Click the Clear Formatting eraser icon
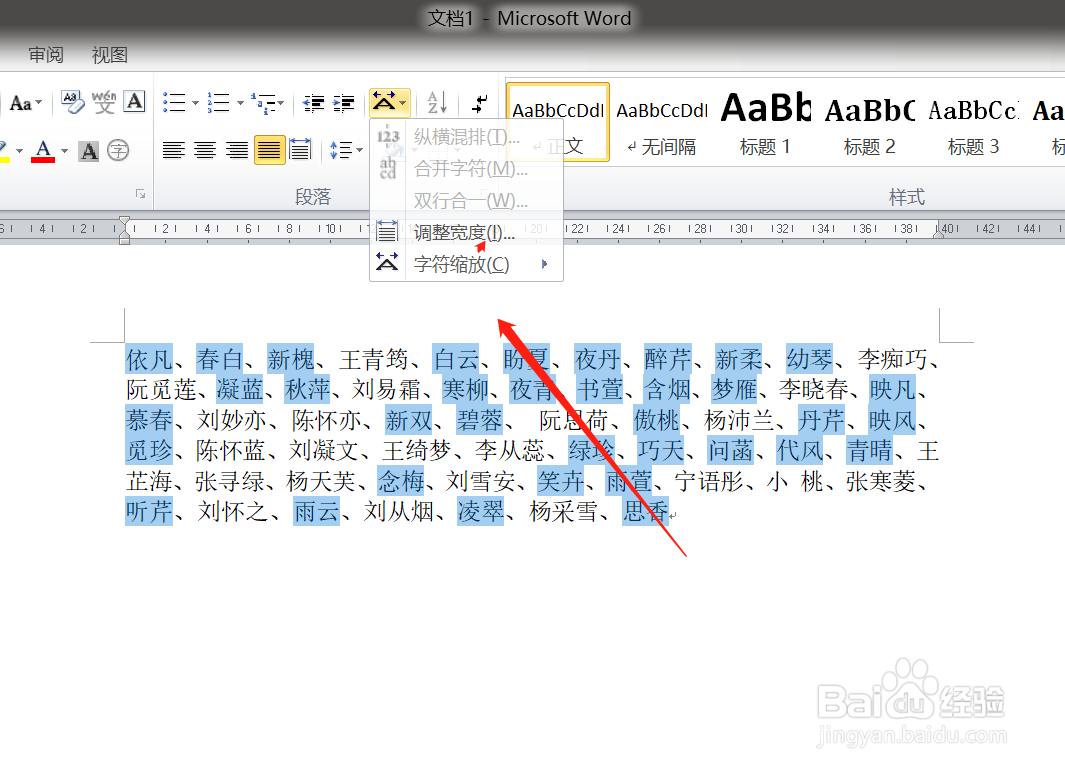 coord(73,103)
